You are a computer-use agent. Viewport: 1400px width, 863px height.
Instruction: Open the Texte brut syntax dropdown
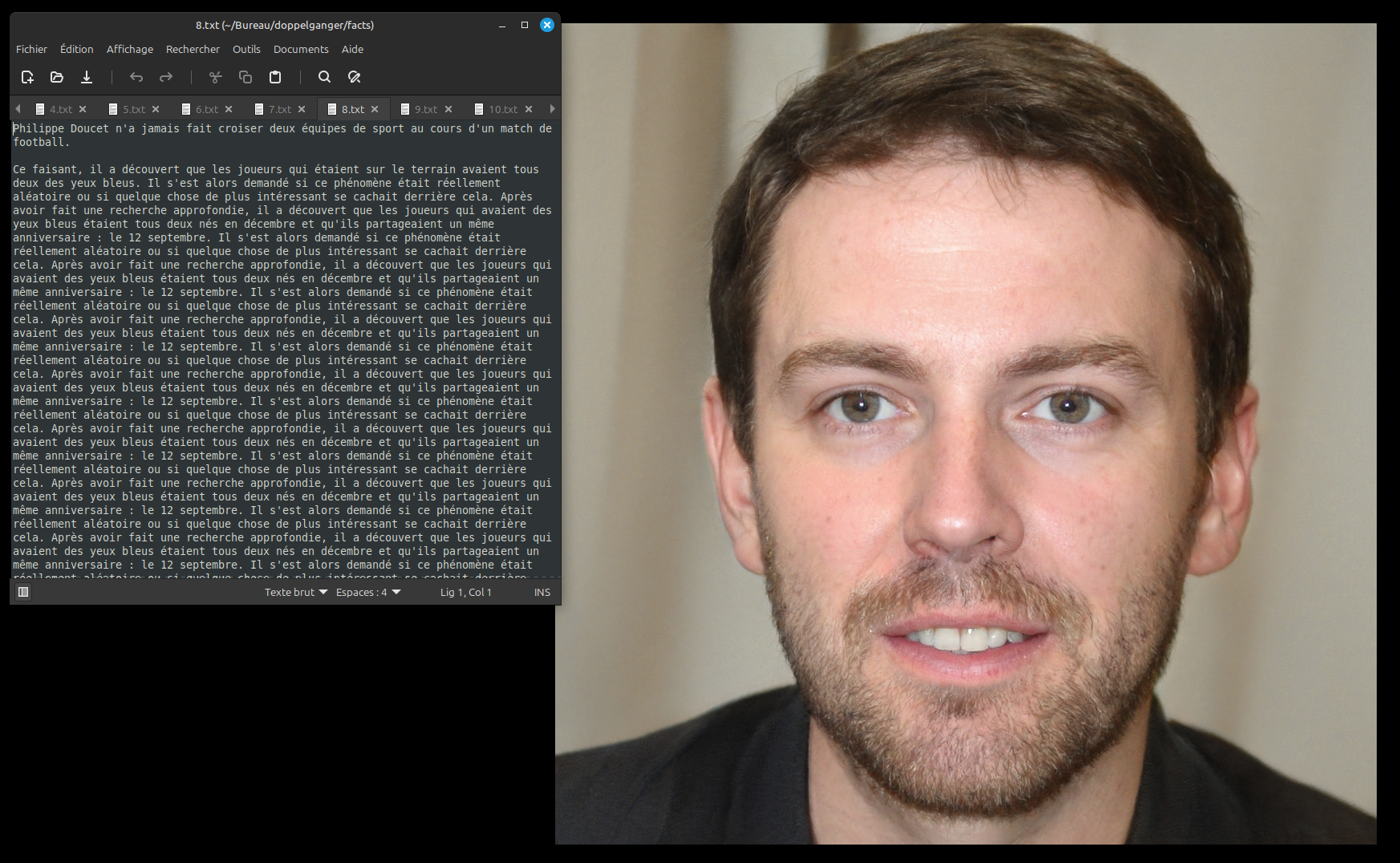coord(296,592)
